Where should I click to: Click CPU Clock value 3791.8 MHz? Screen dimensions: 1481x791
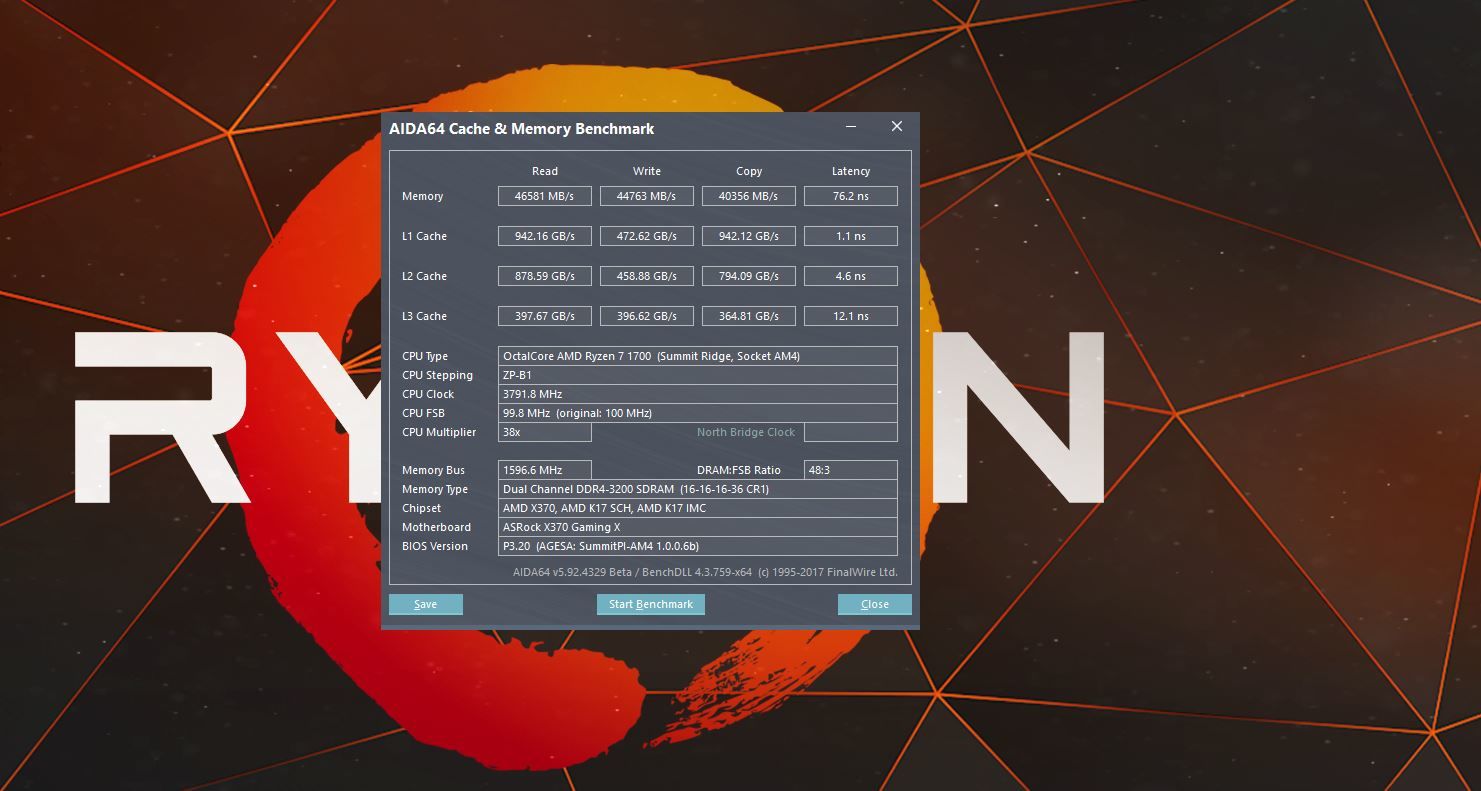click(x=698, y=394)
